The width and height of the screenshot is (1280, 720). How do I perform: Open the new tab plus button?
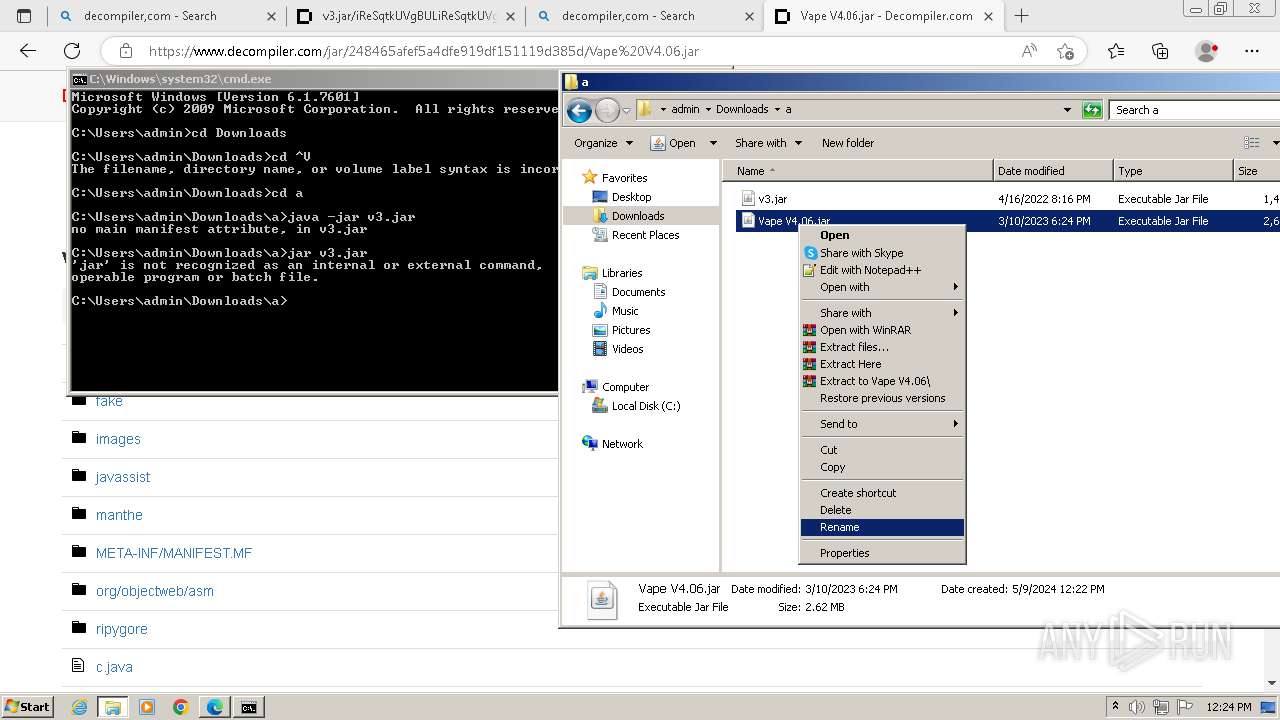(x=1021, y=16)
